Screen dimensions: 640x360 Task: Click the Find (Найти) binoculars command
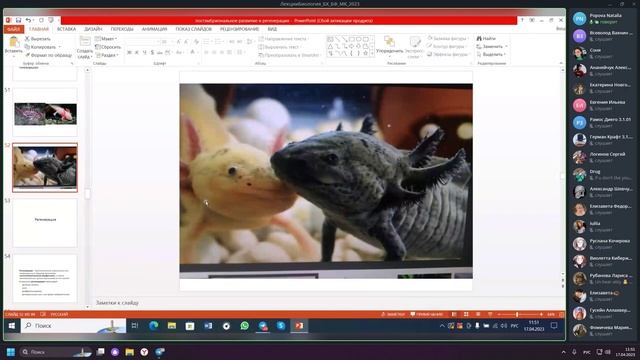point(486,38)
